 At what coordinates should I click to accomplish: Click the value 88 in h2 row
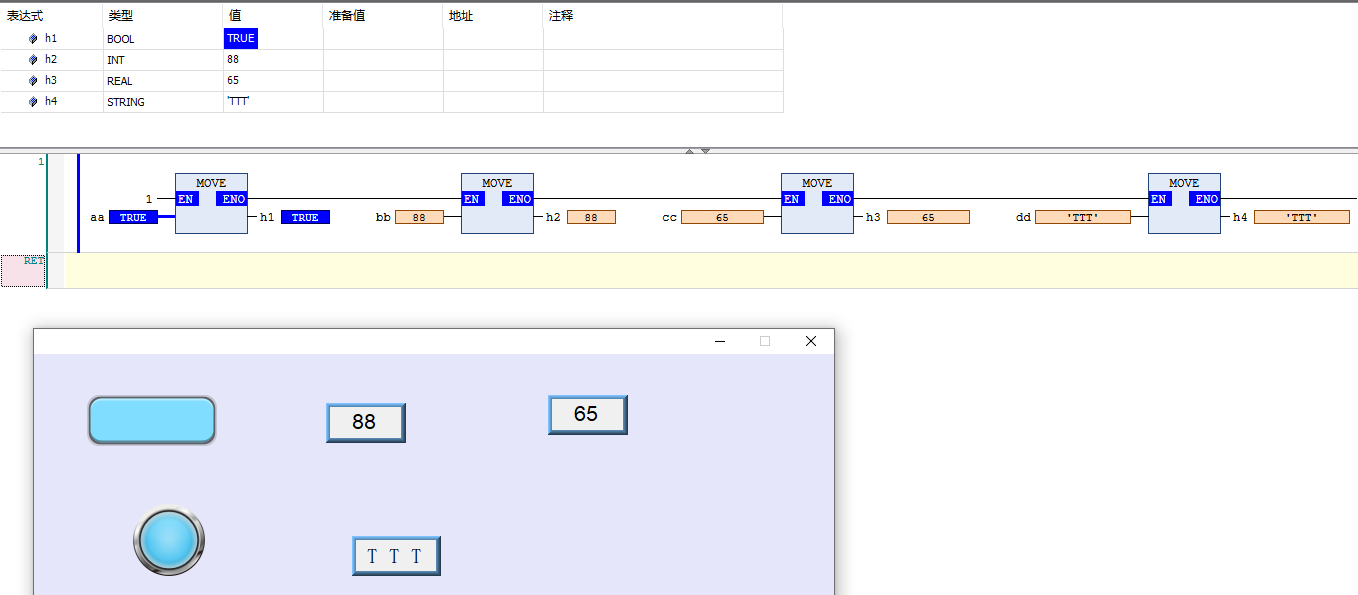[233, 59]
